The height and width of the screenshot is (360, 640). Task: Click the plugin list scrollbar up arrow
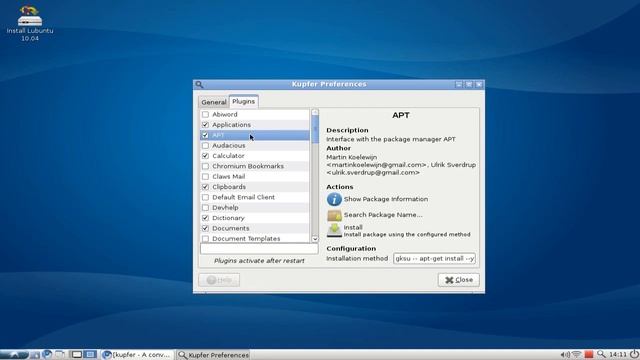coord(315,113)
